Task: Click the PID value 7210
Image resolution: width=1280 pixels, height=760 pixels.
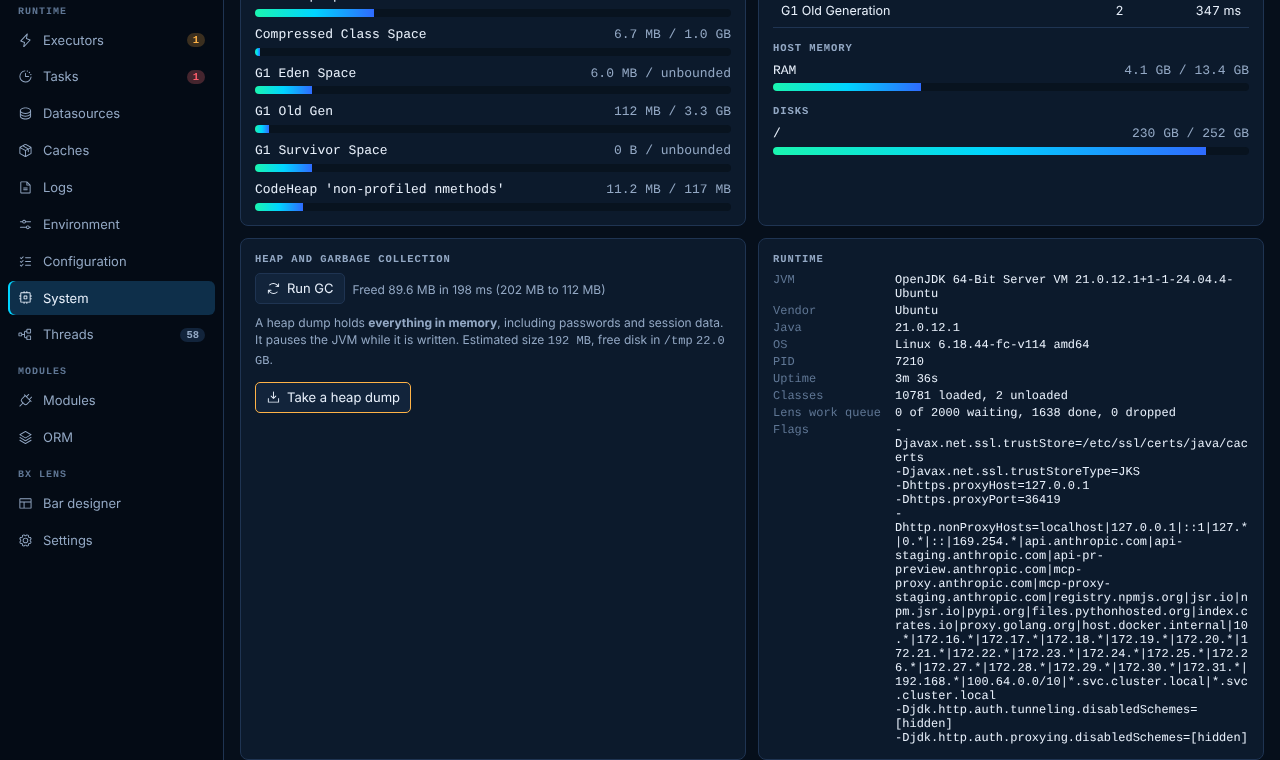Action: click(x=909, y=362)
